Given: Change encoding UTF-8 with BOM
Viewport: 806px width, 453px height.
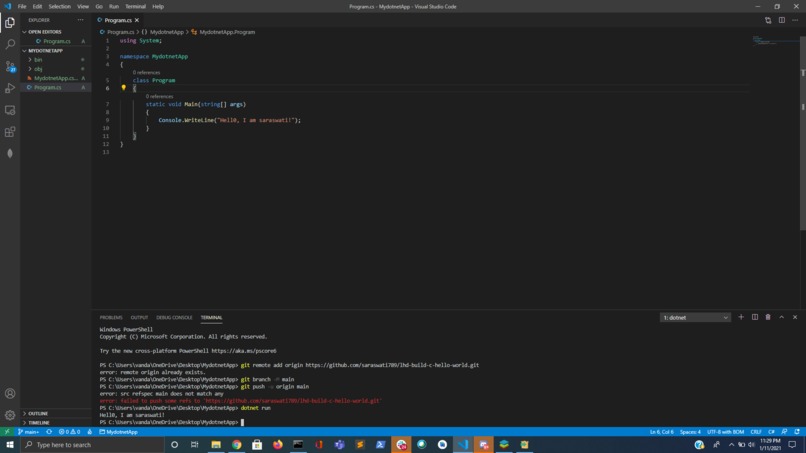Looking at the screenshot, I should coord(725,432).
